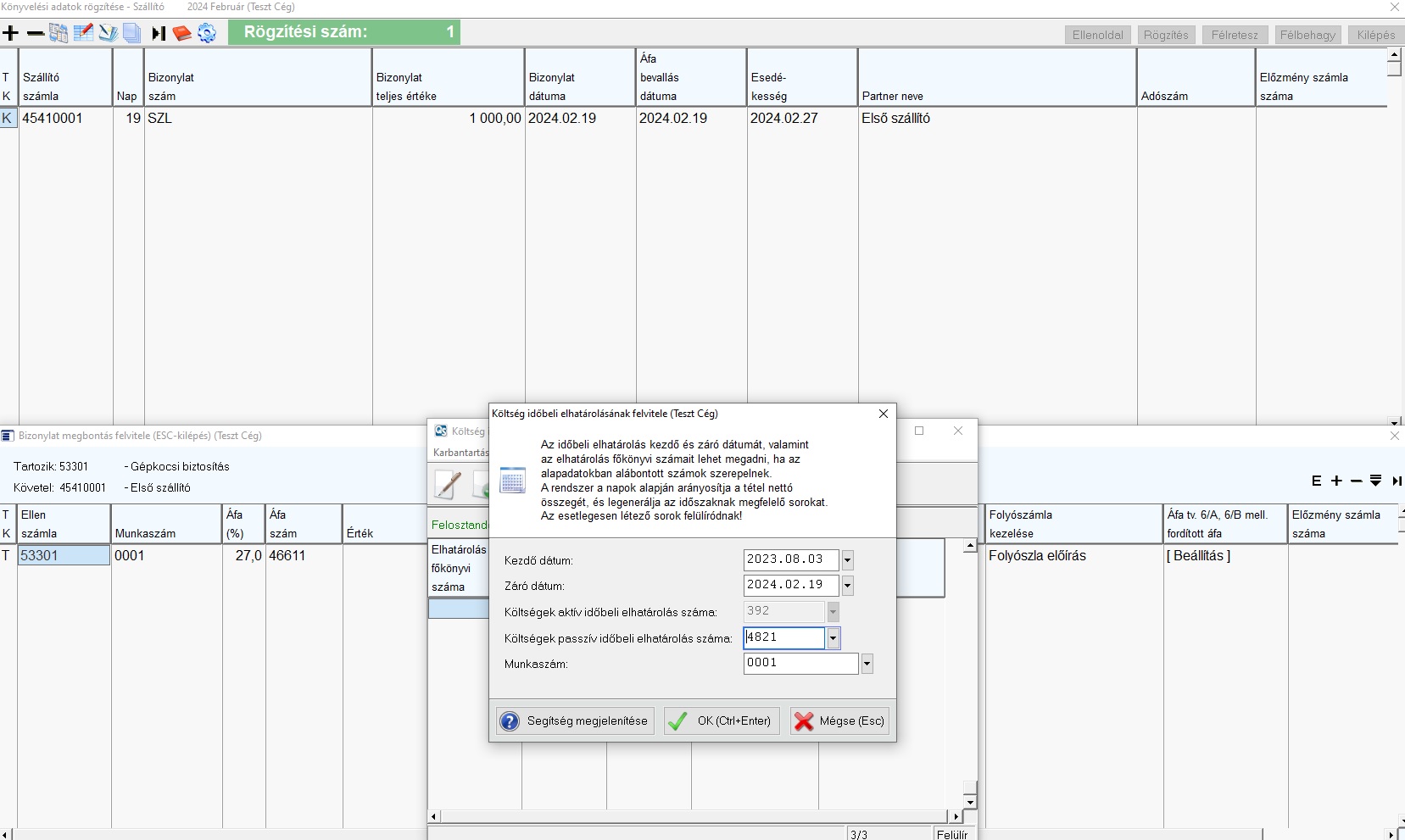Image resolution: width=1405 pixels, height=840 pixels.
Task: Click the stacked blue pages icon
Action: pyautogui.click(x=131, y=33)
